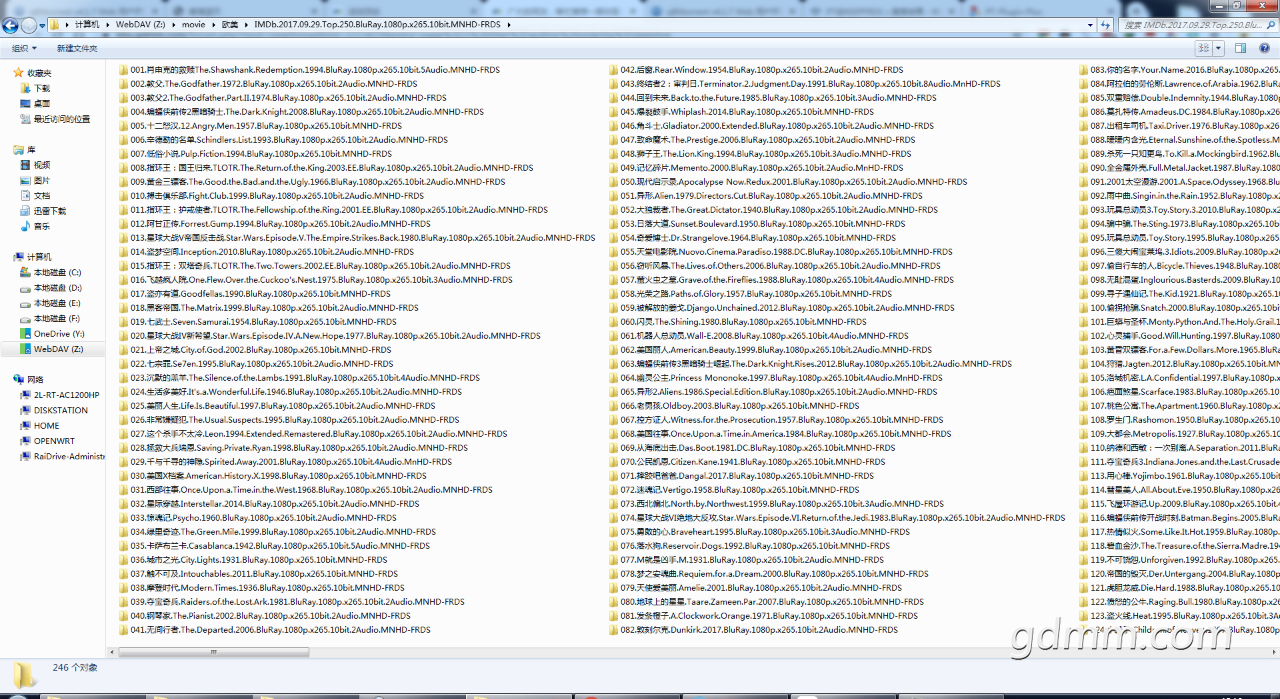Click the 本地磁盘 (E:) drive icon
The height and width of the screenshot is (699, 1280).
pos(25,303)
